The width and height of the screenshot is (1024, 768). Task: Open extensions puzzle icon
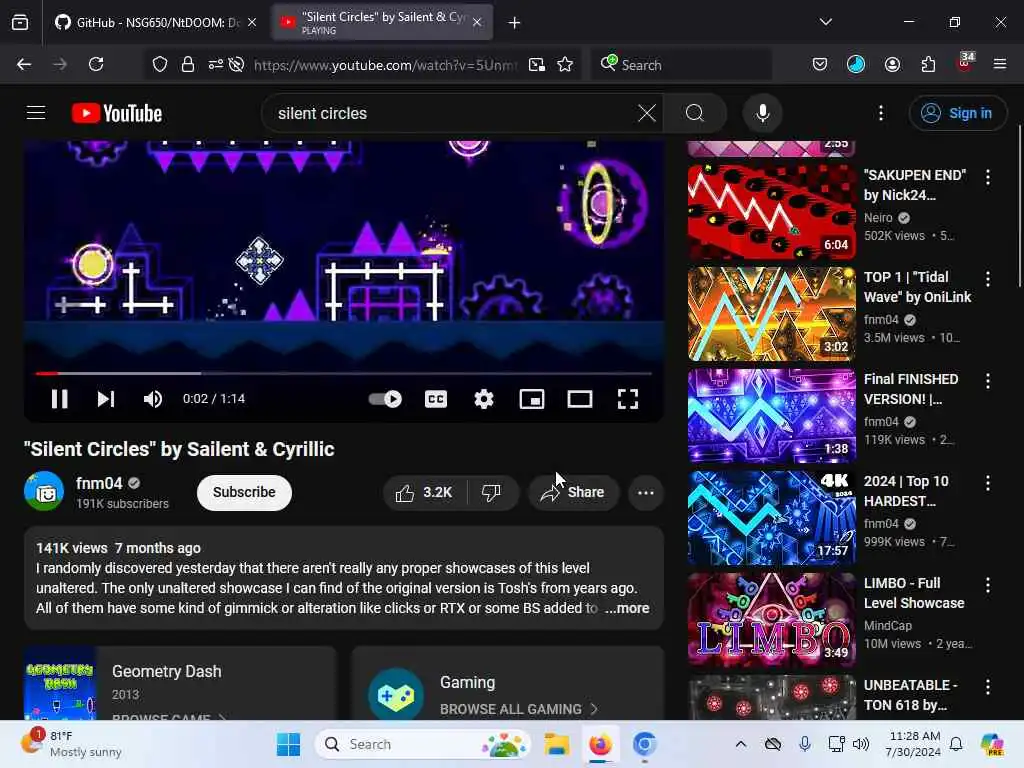tap(928, 64)
